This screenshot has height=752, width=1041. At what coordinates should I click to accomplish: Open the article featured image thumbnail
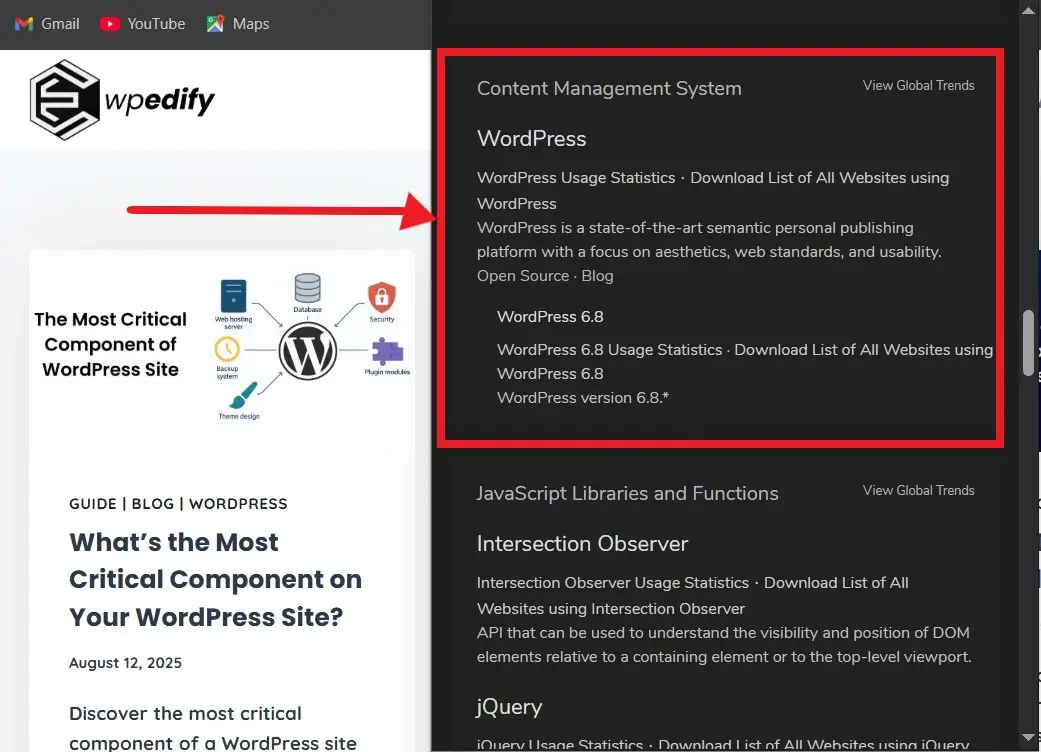[x=222, y=347]
